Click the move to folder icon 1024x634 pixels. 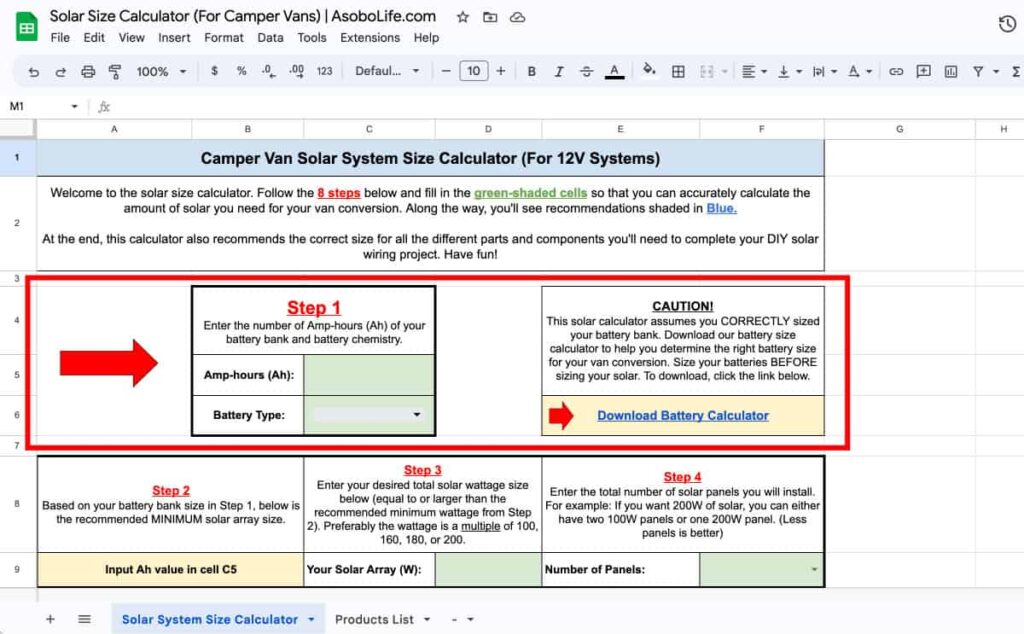point(490,17)
